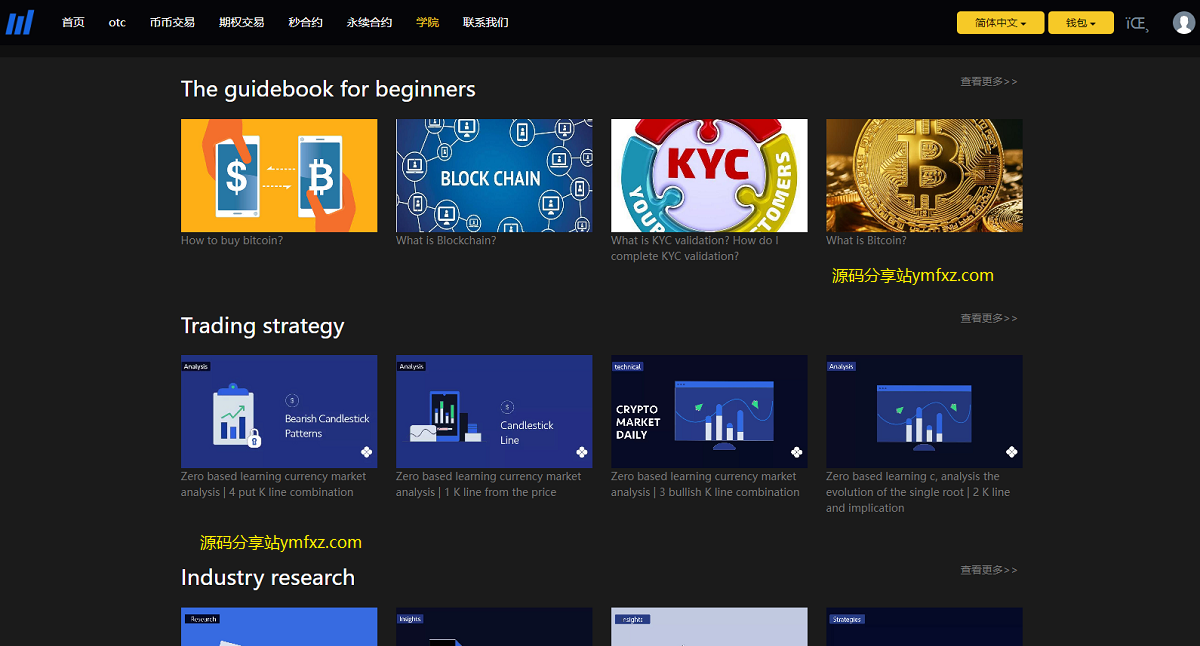The width and height of the screenshot is (1200, 646).
Task: Expand the 简体中文 language dropdown
Action: click(1000, 23)
